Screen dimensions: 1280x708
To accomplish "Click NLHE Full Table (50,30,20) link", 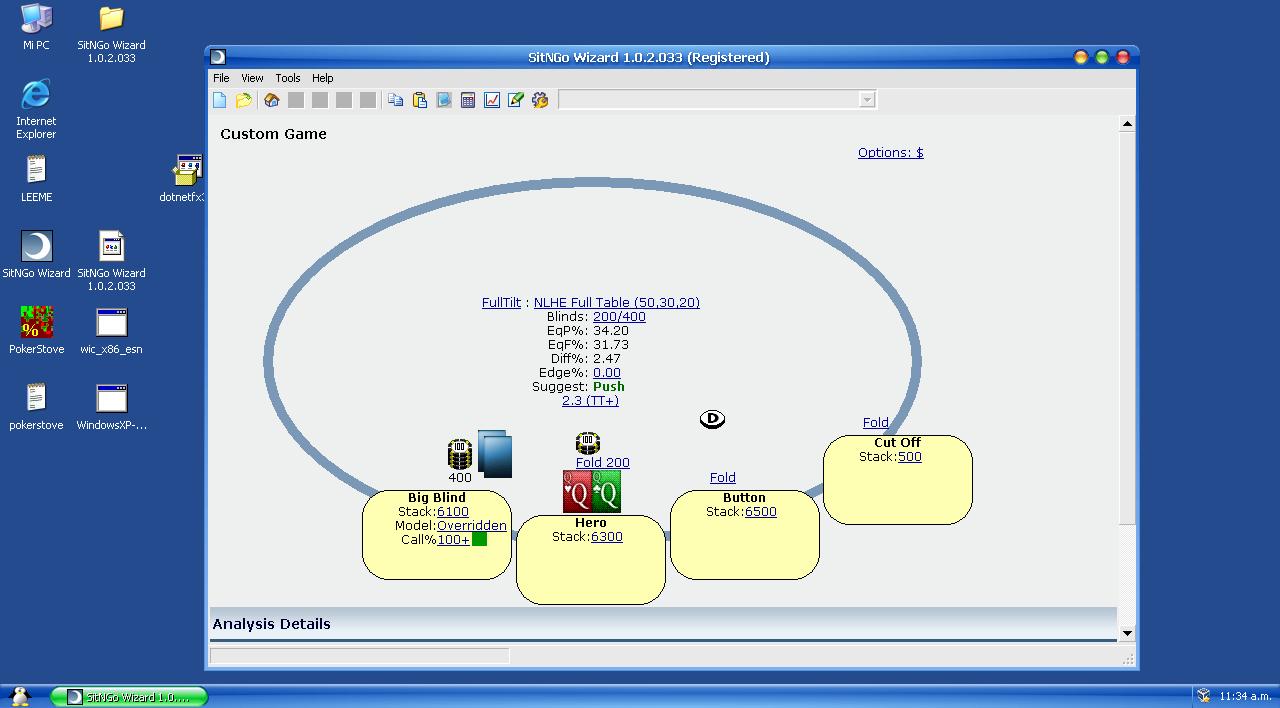I will pyautogui.click(x=617, y=303).
